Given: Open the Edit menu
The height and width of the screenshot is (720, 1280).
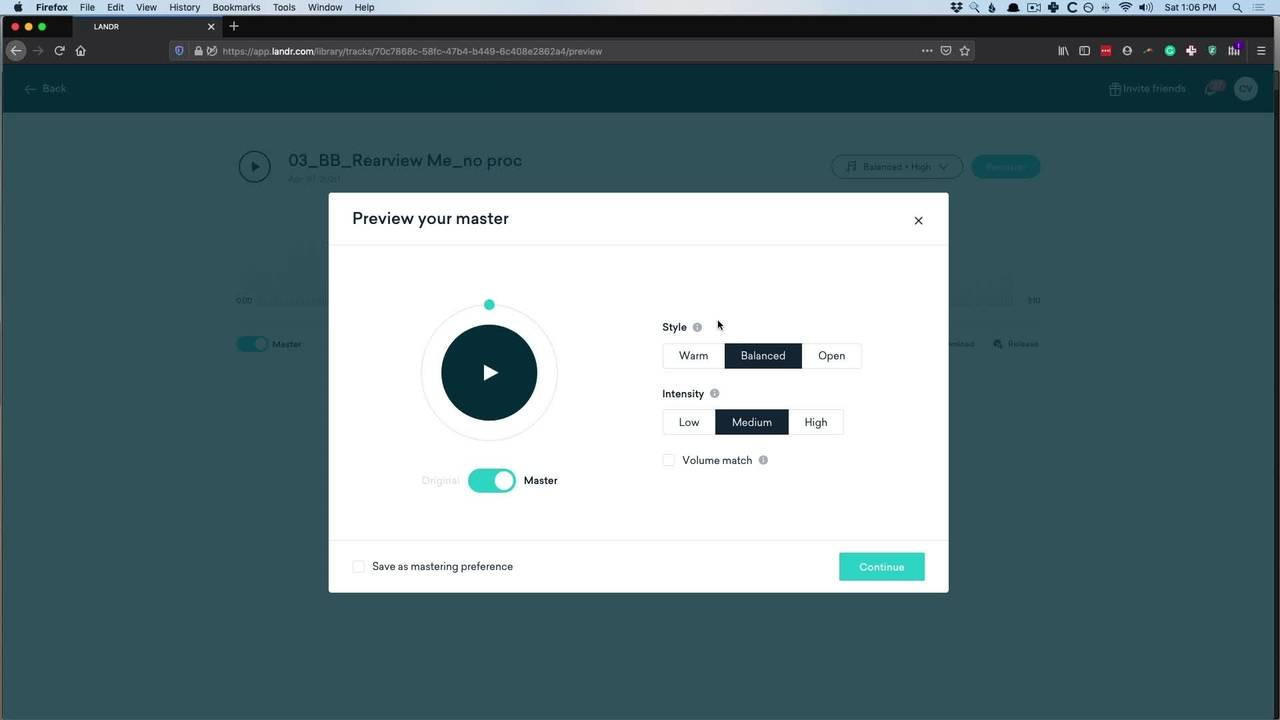Looking at the screenshot, I should click(x=116, y=7).
